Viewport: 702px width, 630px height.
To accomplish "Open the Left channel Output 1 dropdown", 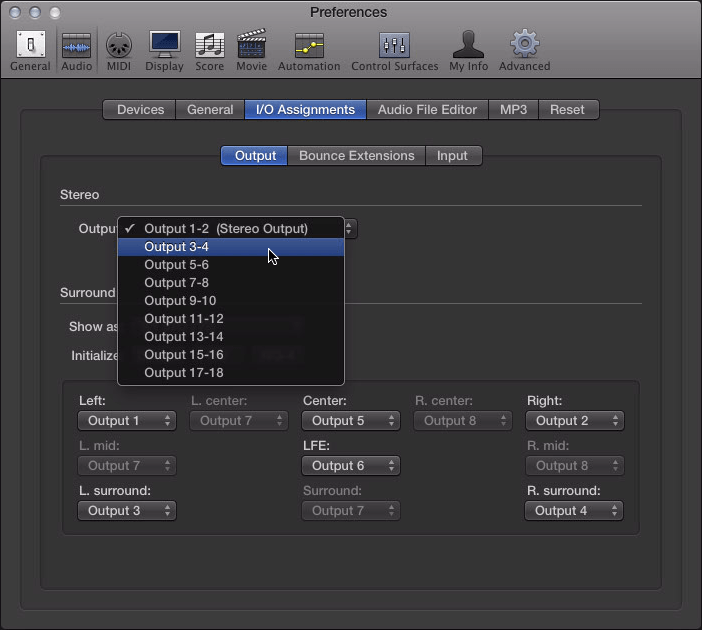I will 127,420.
